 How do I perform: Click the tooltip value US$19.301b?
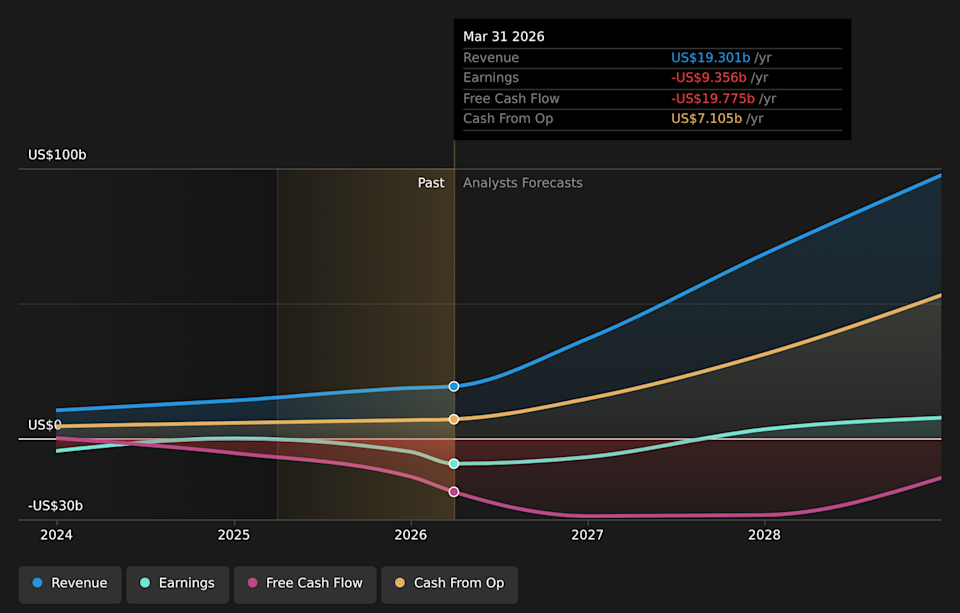pos(710,58)
